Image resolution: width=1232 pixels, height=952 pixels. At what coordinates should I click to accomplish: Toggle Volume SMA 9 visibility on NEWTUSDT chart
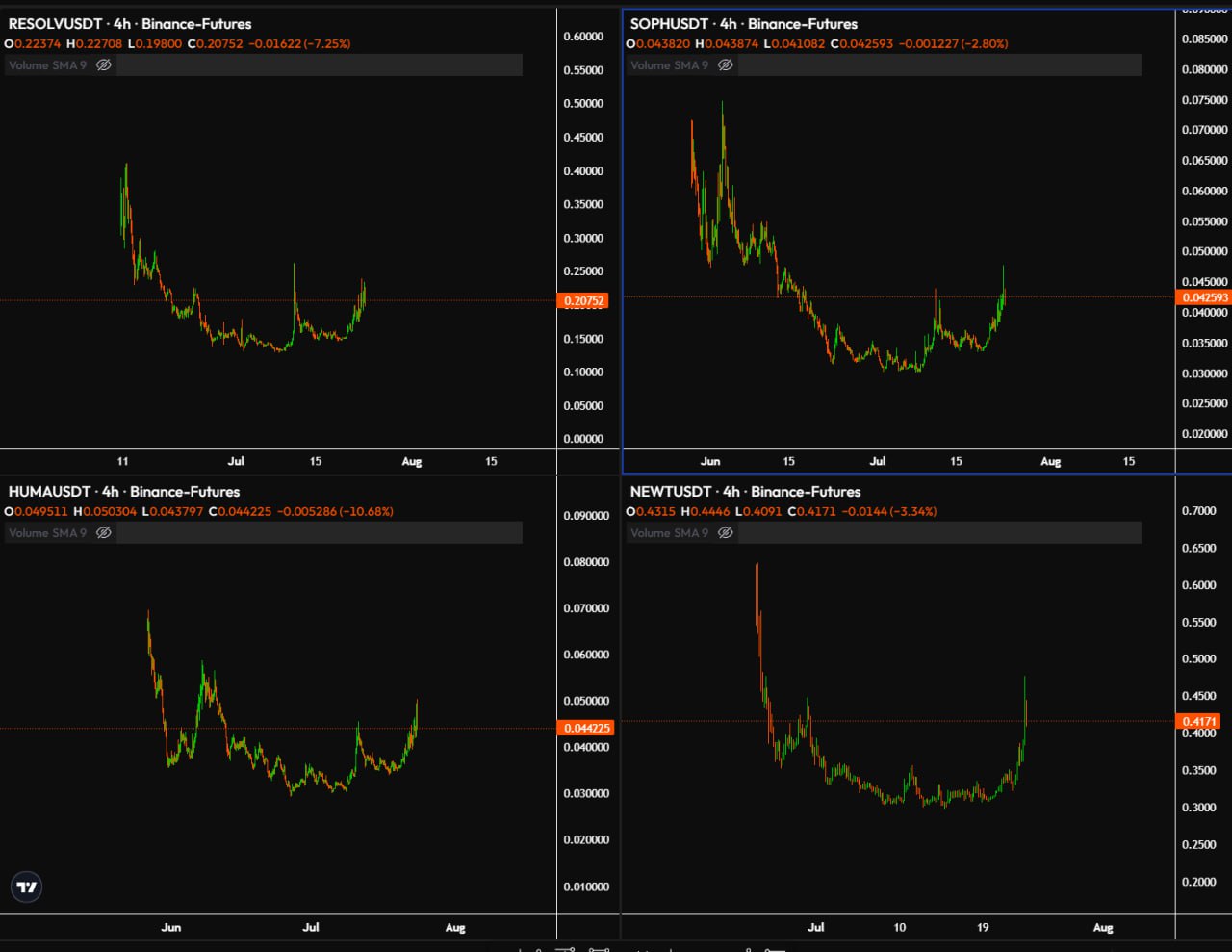[x=726, y=533]
